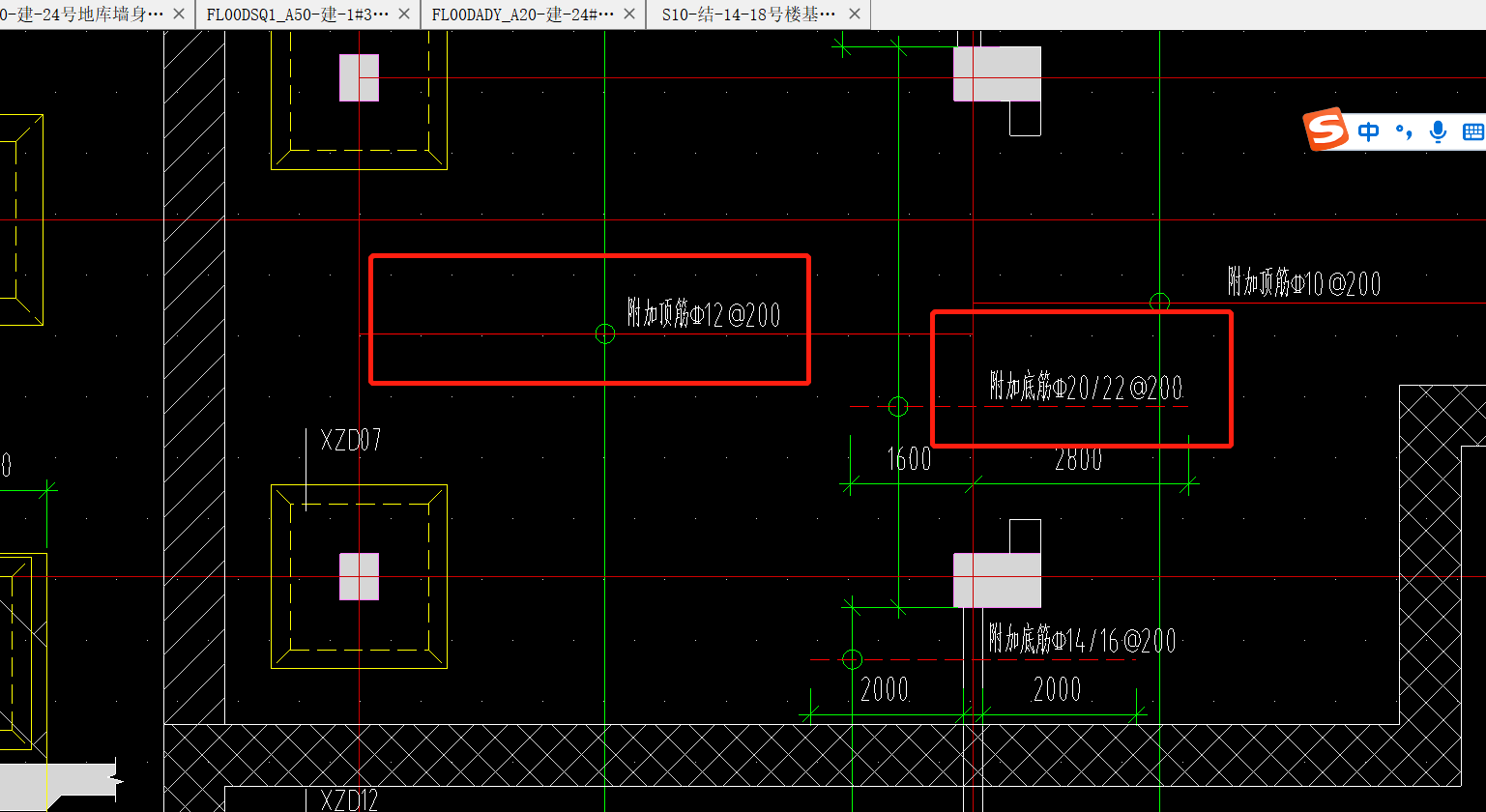
Task: Select the text 附加底筋Φ14/16@200
Action: 1083,640
